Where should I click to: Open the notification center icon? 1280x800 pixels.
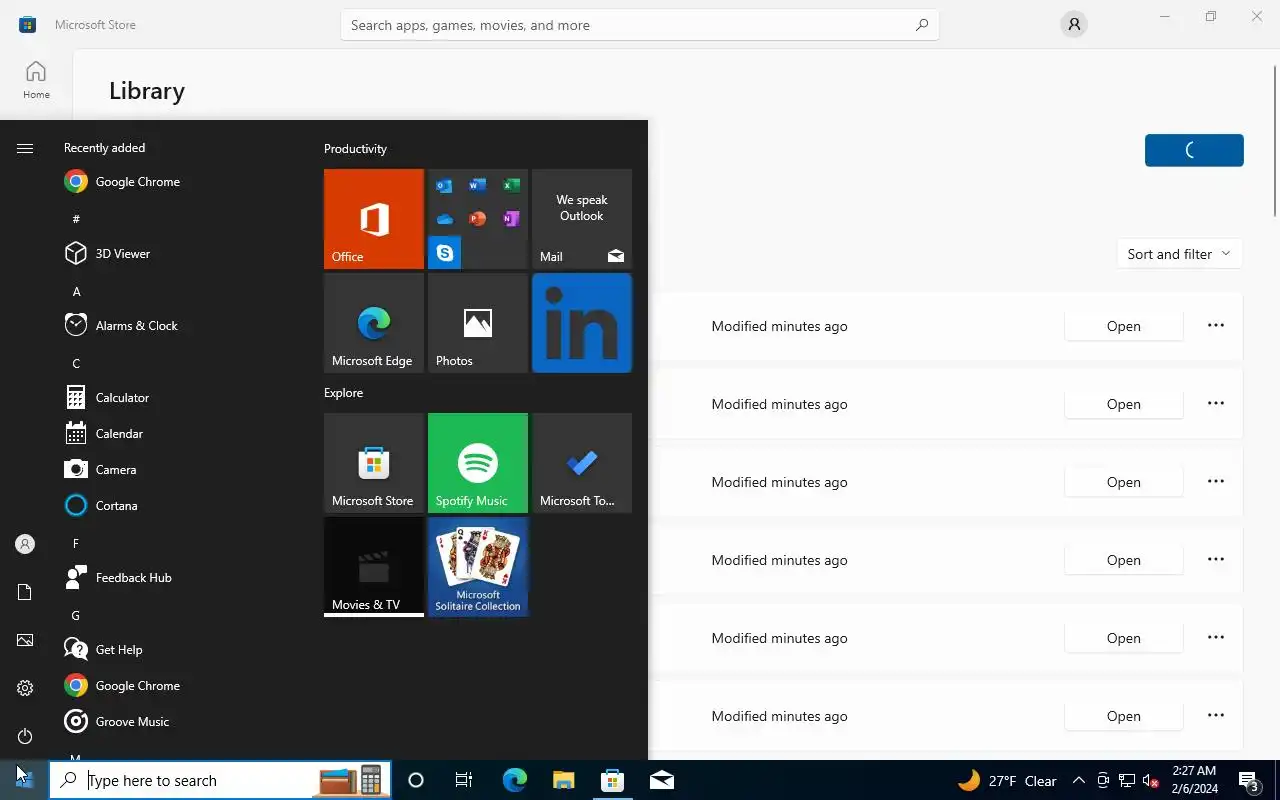tap(1249, 780)
